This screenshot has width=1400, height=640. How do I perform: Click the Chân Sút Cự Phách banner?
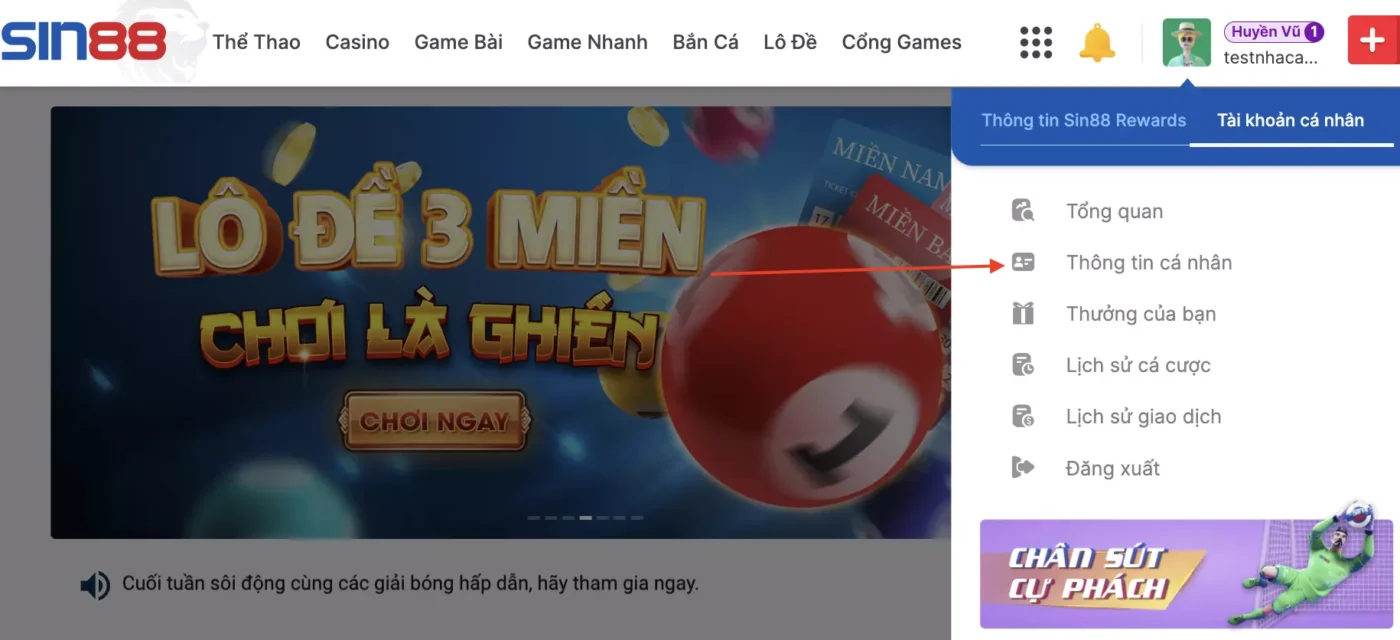click(x=1185, y=574)
